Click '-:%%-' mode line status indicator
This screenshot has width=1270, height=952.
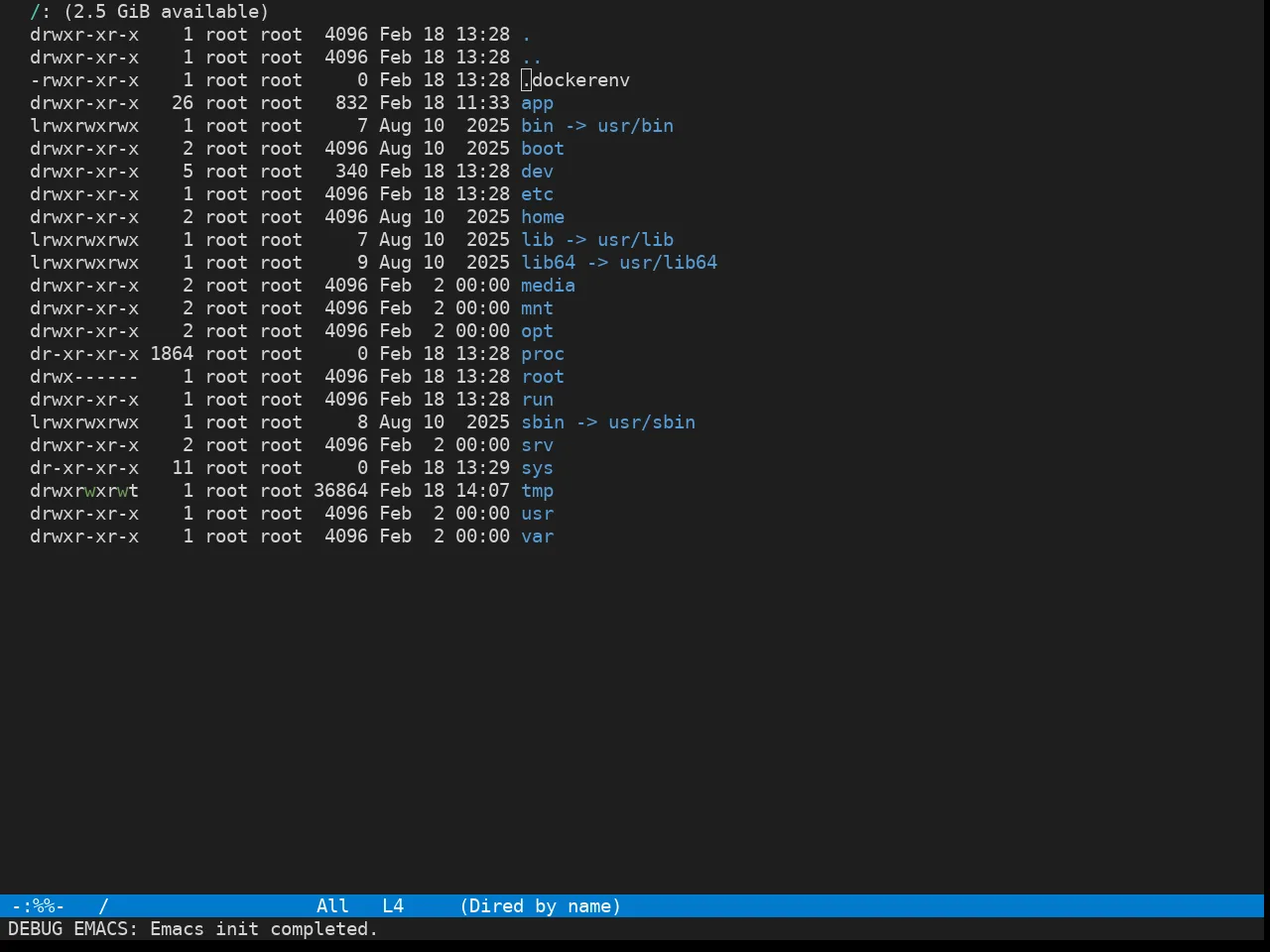click(38, 906)
